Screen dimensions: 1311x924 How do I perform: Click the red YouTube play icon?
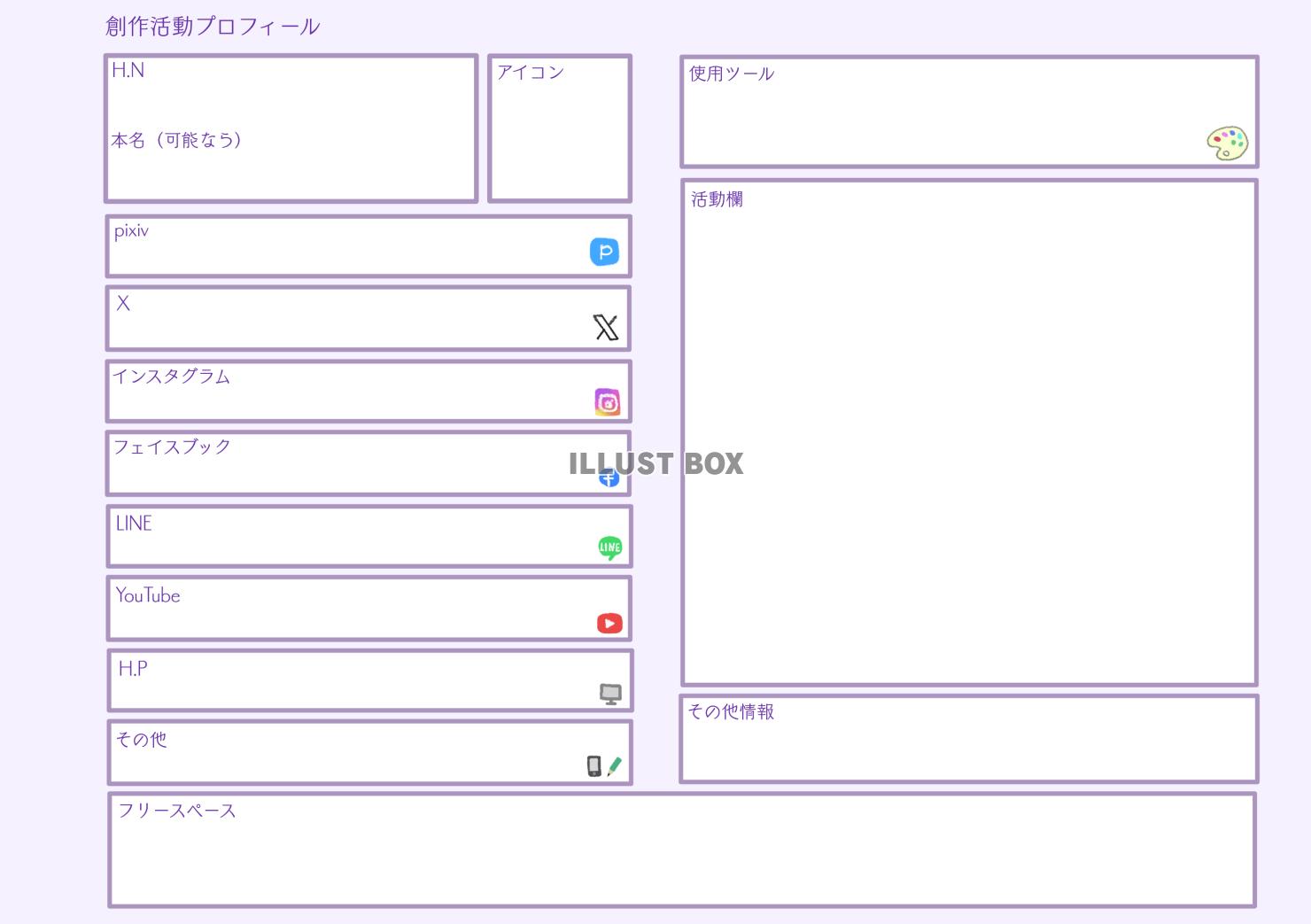pos(609,624)
